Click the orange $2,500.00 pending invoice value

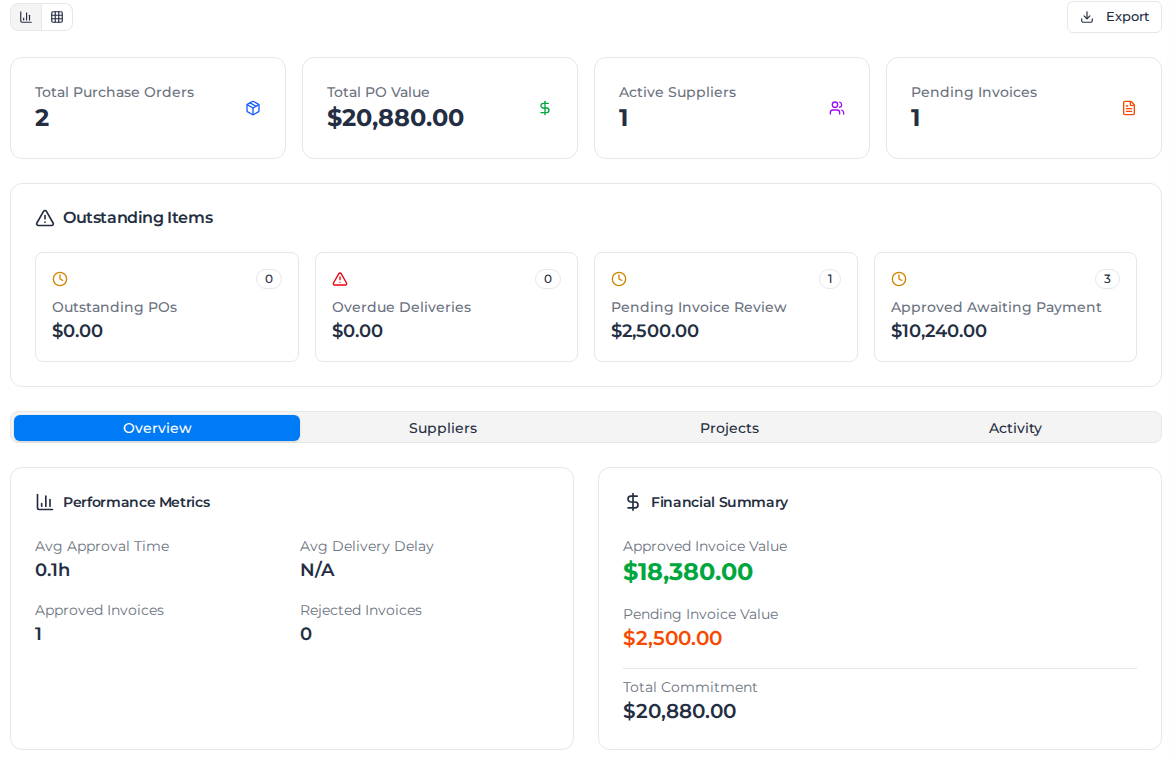tap(672, 639)
